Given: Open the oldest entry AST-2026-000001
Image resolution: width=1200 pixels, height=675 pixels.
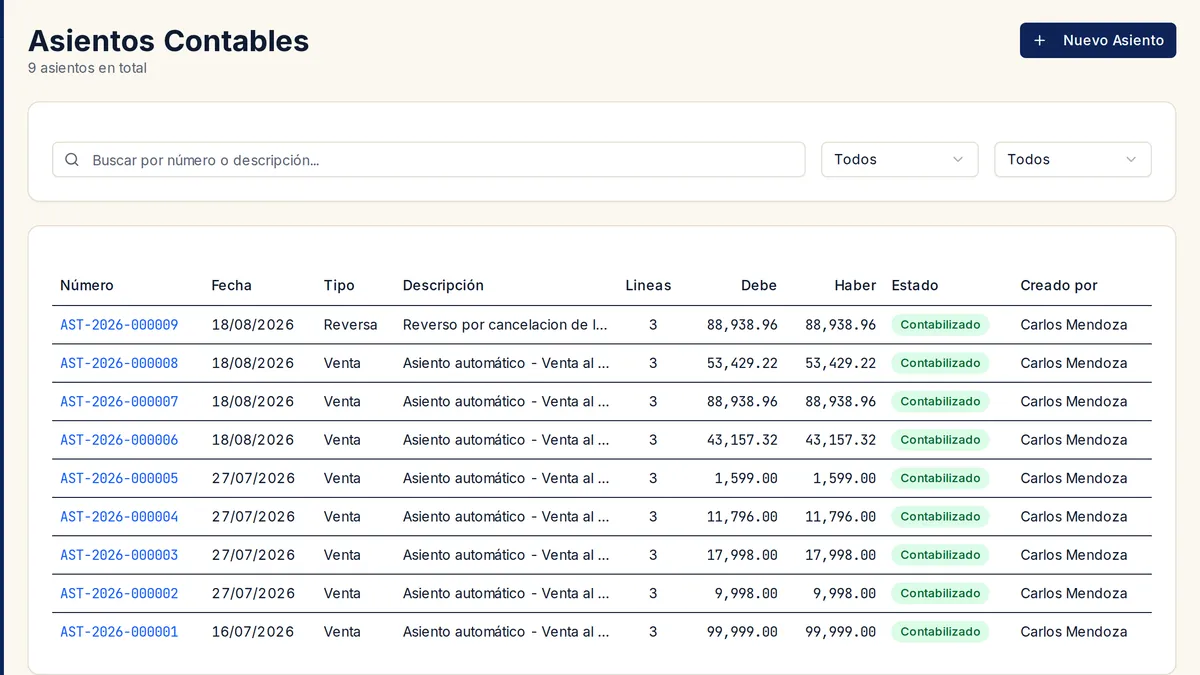Looking at the screenshot, I should (x=119, y=632).
